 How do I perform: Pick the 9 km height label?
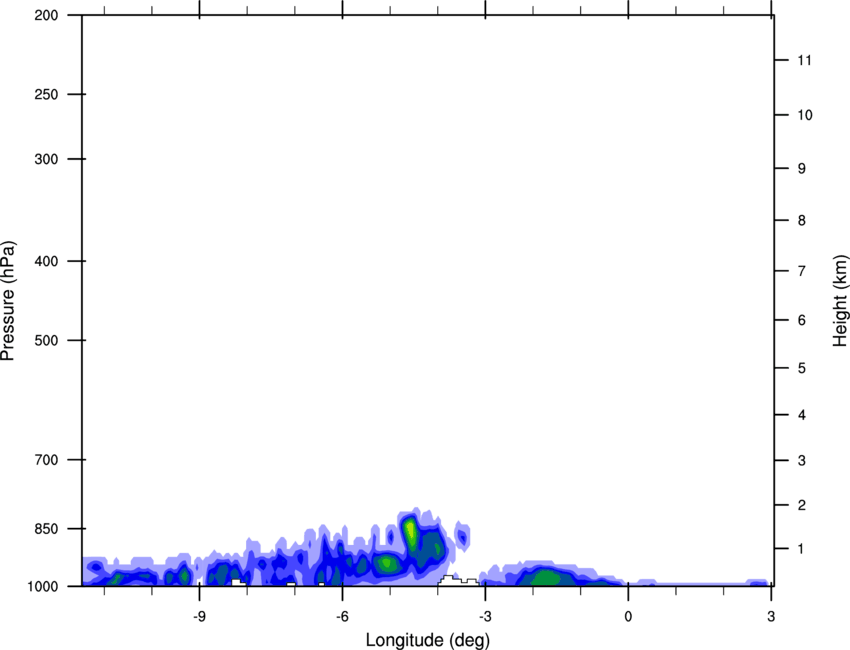pos(802,169)
